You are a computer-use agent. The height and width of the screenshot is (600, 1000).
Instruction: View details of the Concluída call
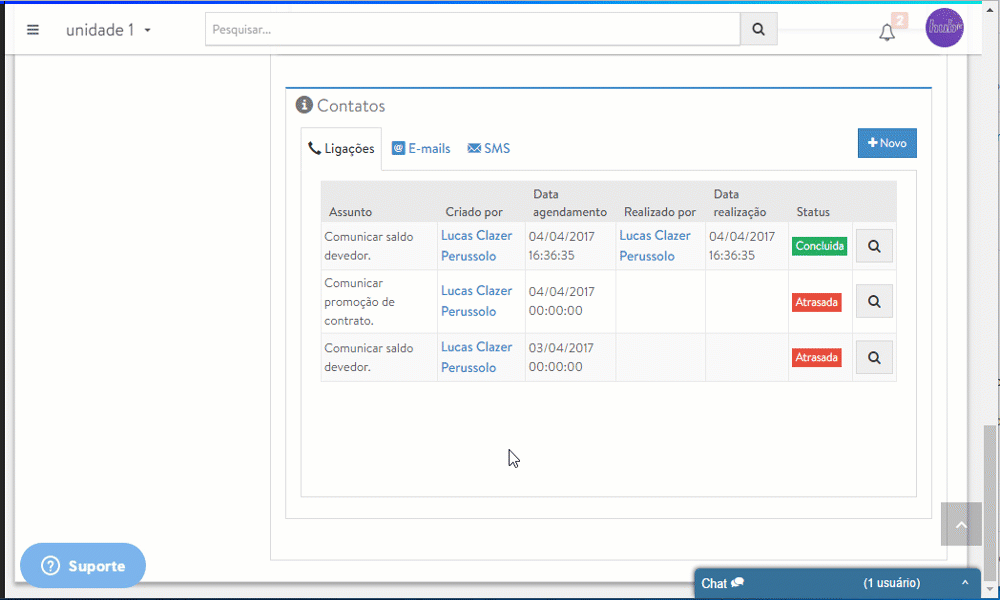click(874, 246)
